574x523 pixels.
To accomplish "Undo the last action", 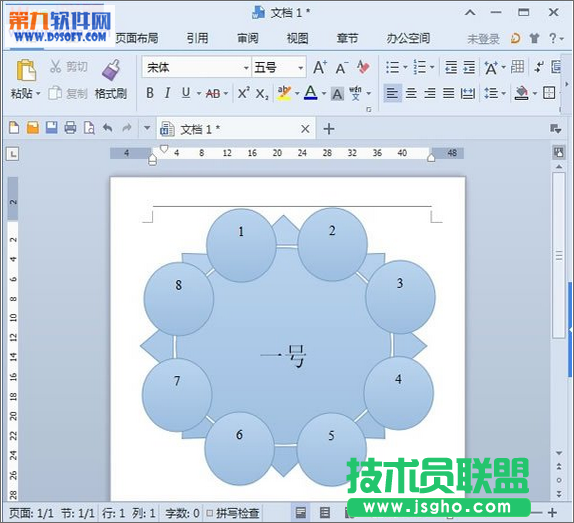I will [108, 128].
